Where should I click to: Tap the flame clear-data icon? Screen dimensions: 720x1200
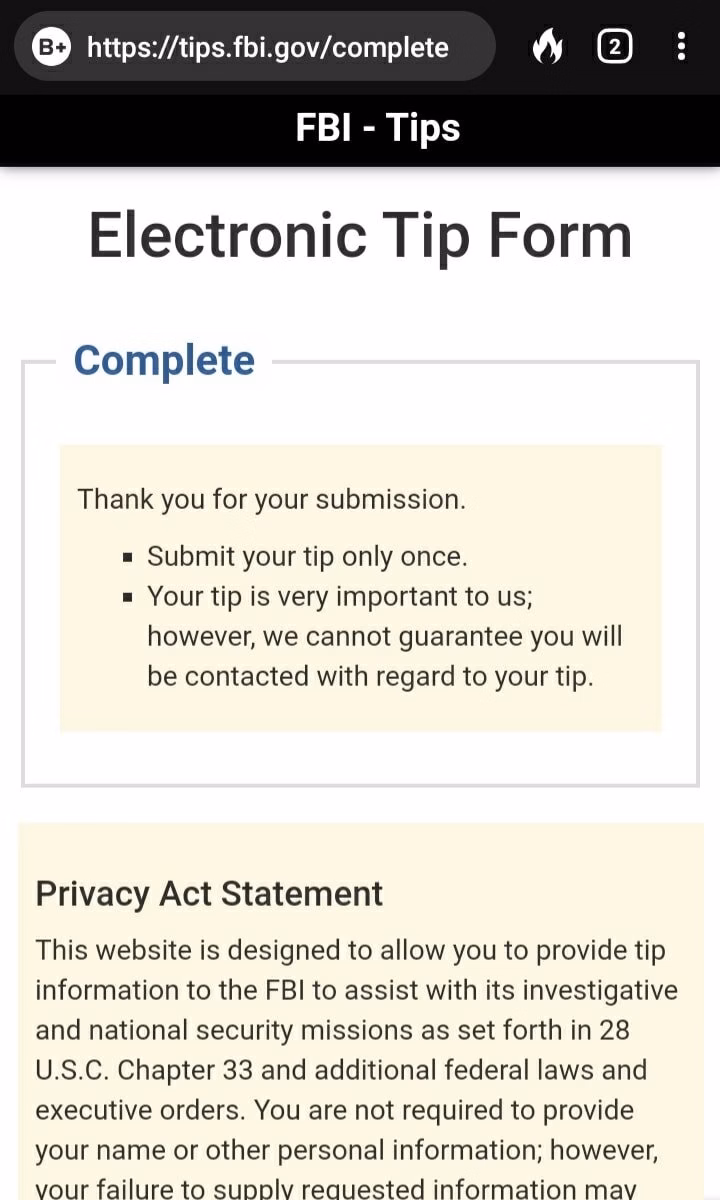pyautogui.click(x=547, y=47)
